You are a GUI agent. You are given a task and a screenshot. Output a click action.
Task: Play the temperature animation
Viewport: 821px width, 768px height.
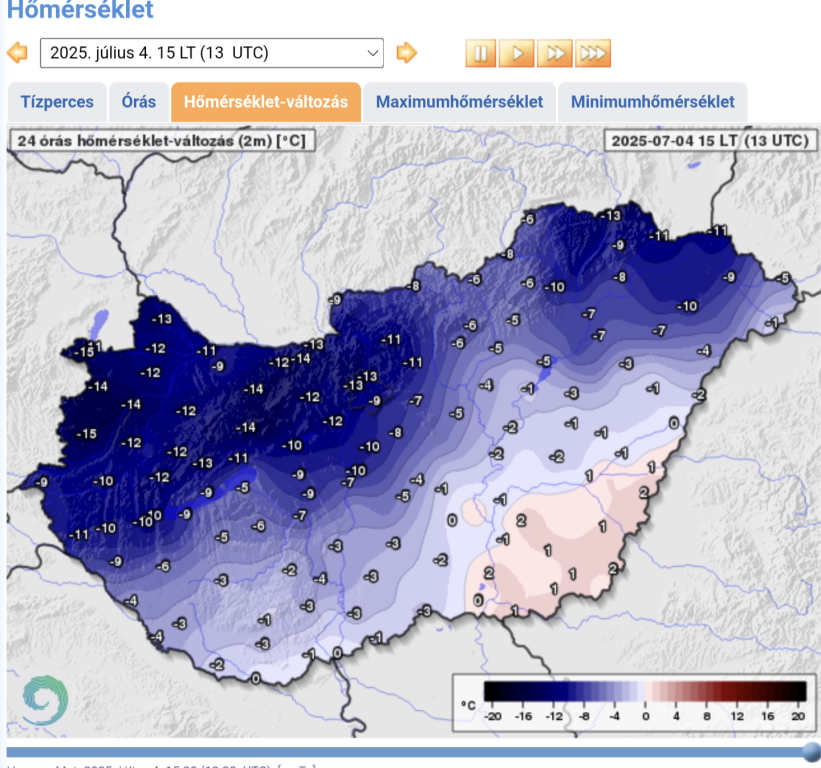click(517, 53)
